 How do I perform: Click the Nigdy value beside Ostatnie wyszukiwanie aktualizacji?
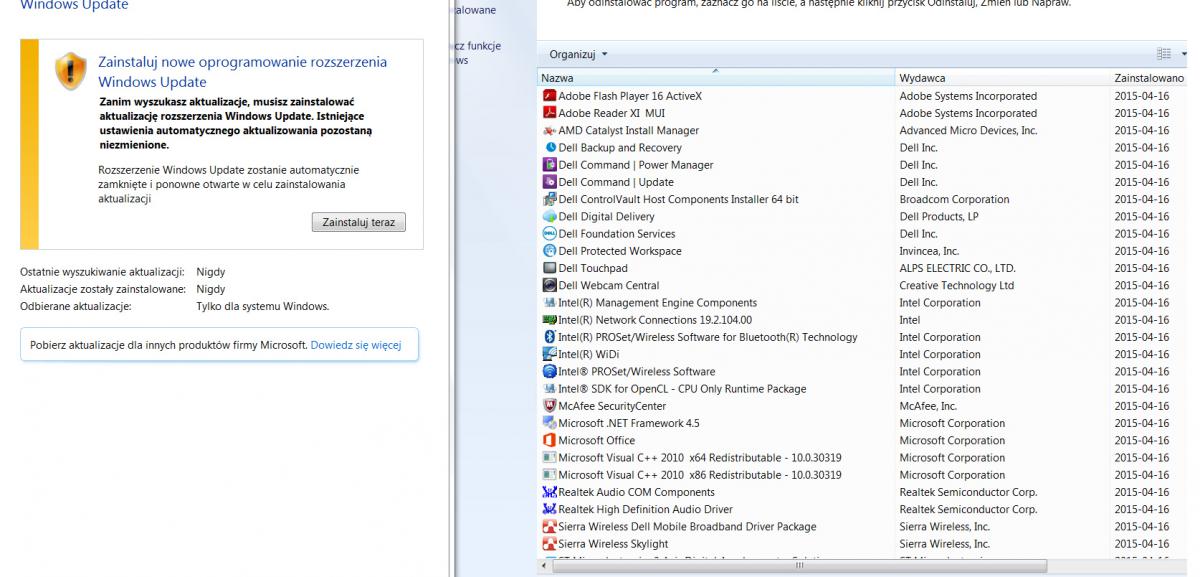[211, 271]
